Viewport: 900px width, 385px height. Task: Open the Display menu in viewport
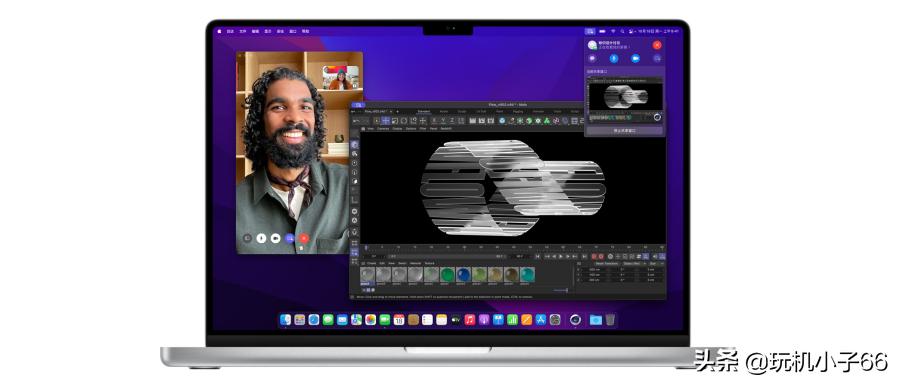pos(397,129)
